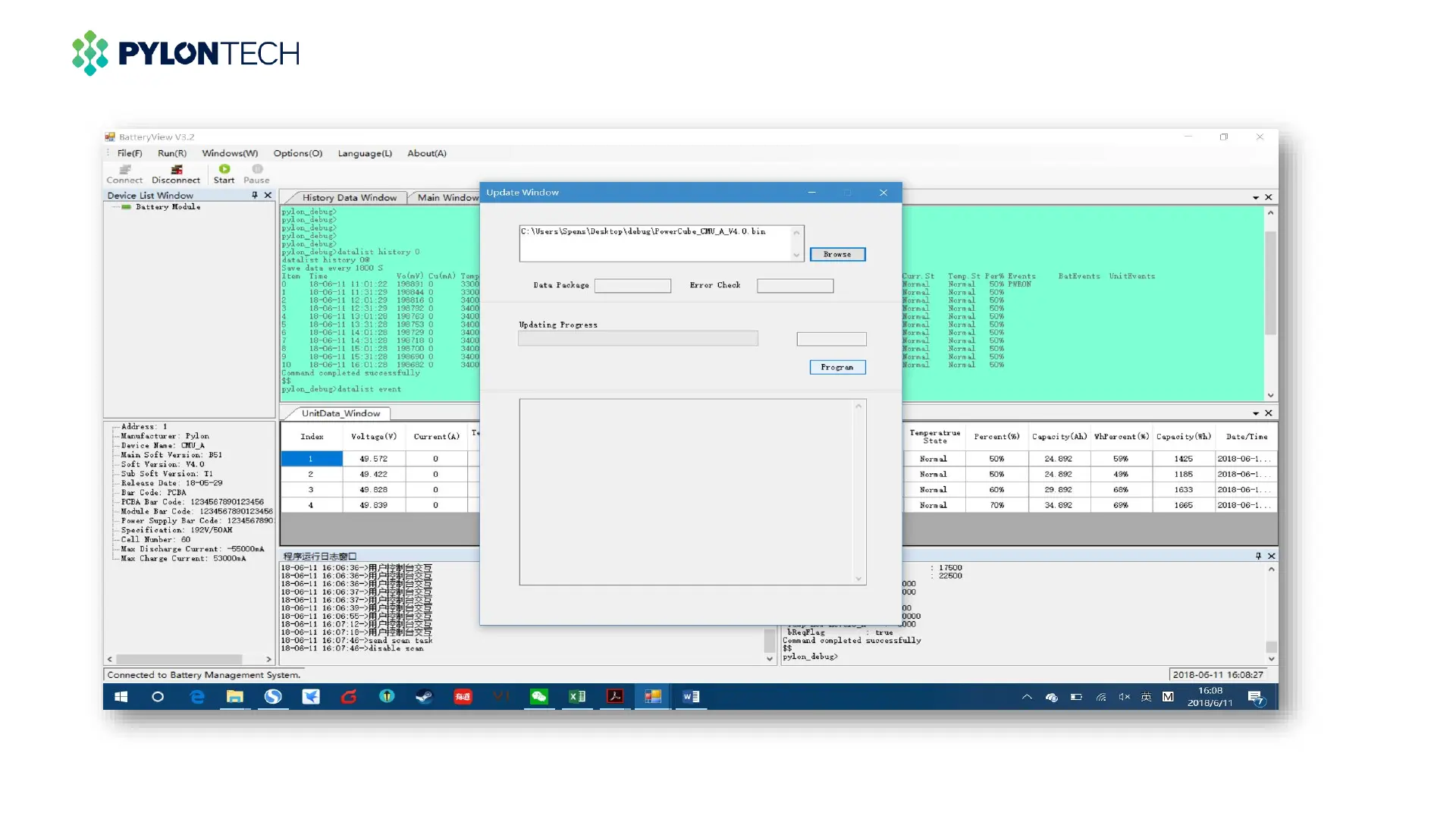Select Battery Module tree node
The width and height of the screenshot is (1456, 819).
168,207
